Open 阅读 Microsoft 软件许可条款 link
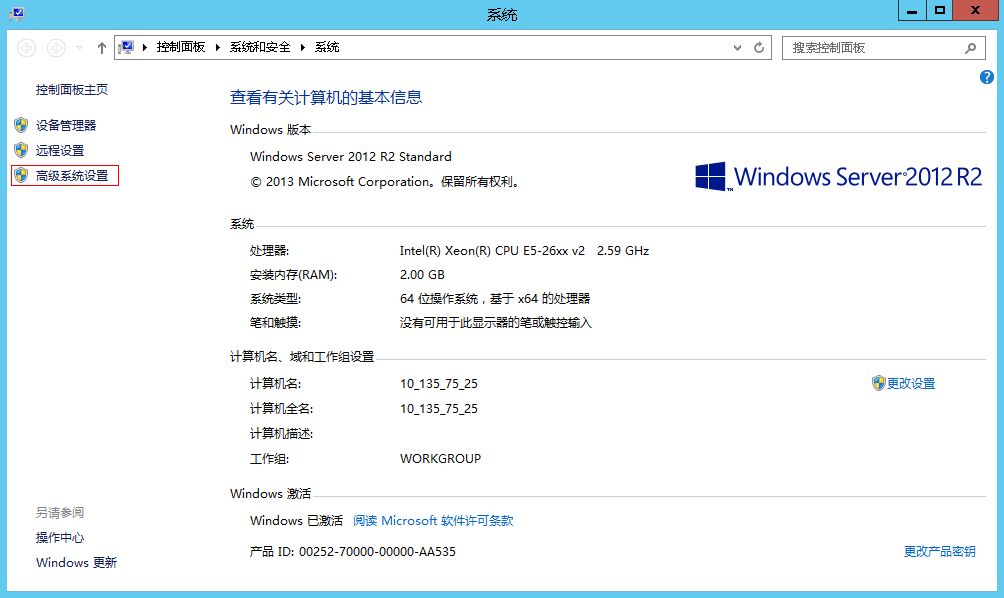1004x598 pixels. click(433, 521)
